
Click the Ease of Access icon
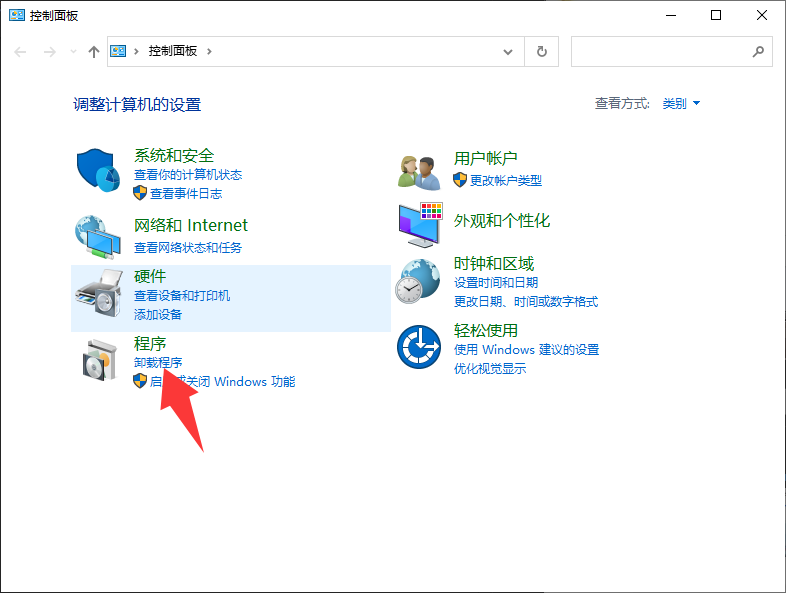[418, 347]
